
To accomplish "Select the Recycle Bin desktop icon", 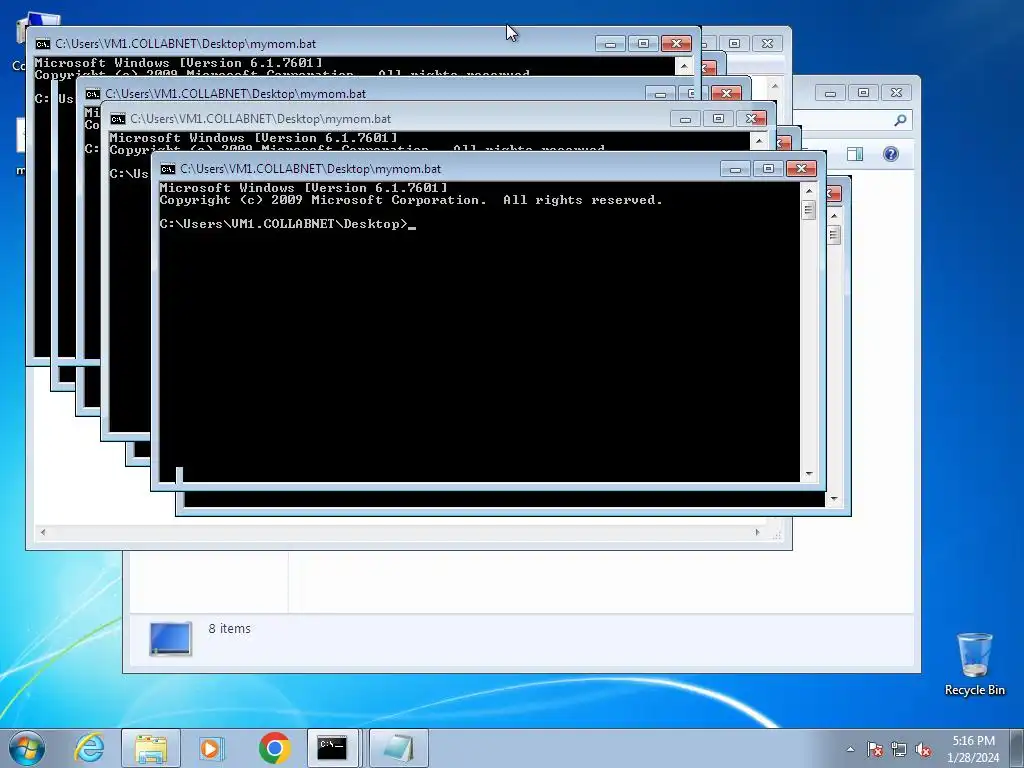I will click(x=974, y=664).
